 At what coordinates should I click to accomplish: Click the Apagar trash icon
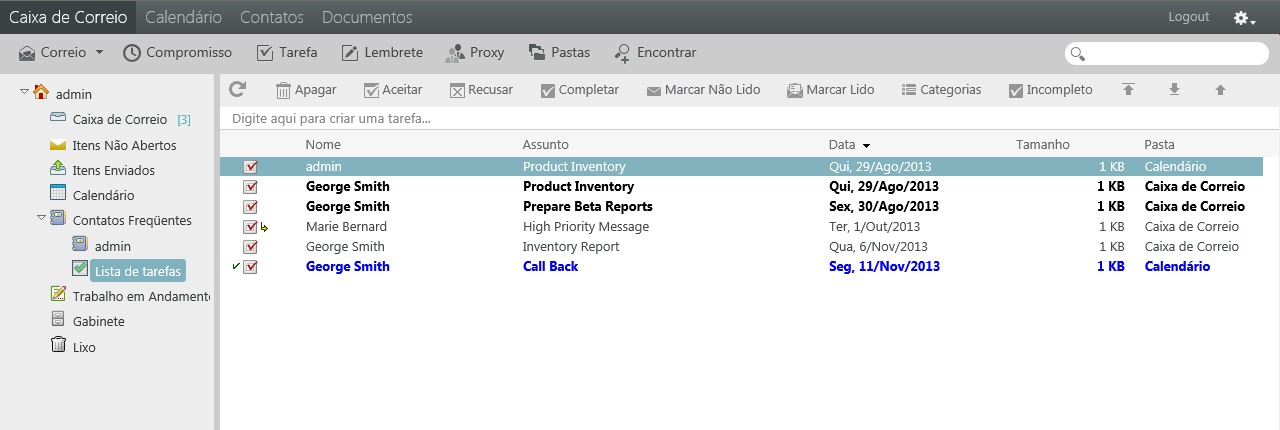click(283, 90)
